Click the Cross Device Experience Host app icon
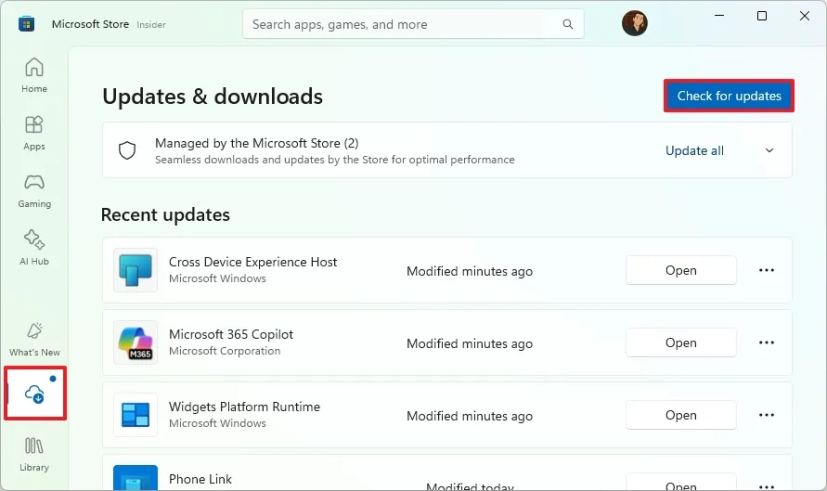The width and height of the screenshot is (827, 491). 136,270
